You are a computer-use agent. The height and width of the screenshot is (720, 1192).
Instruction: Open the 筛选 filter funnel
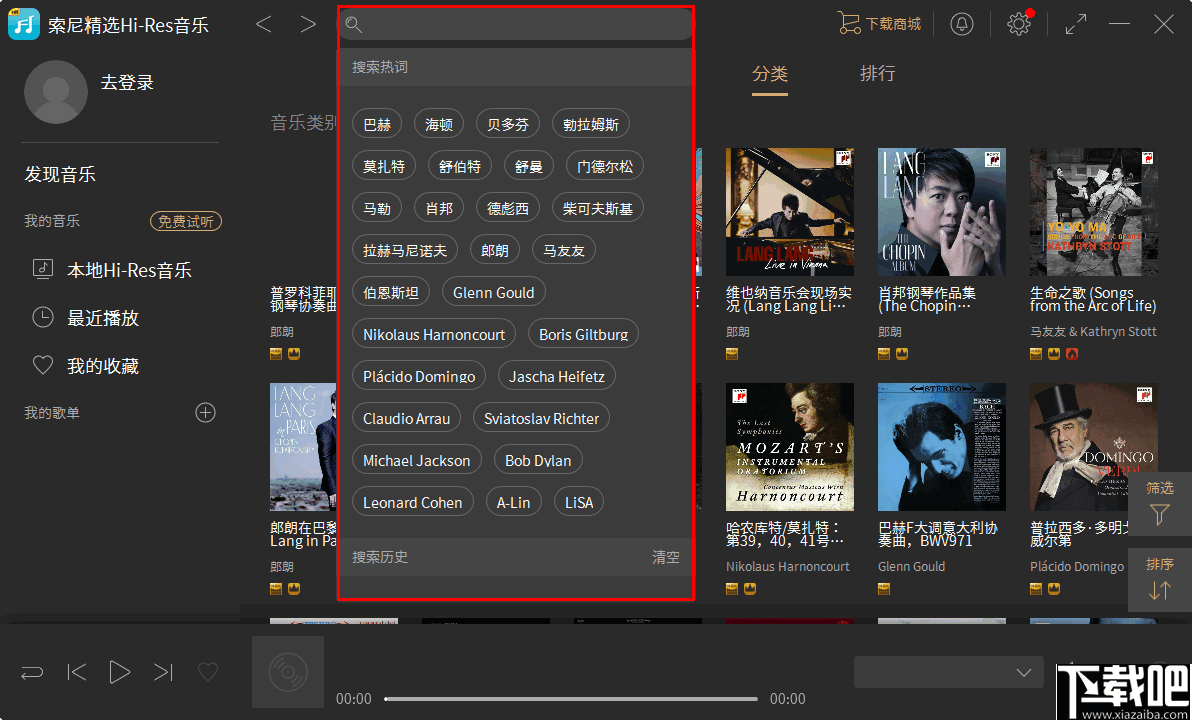tap(1159, 503)
